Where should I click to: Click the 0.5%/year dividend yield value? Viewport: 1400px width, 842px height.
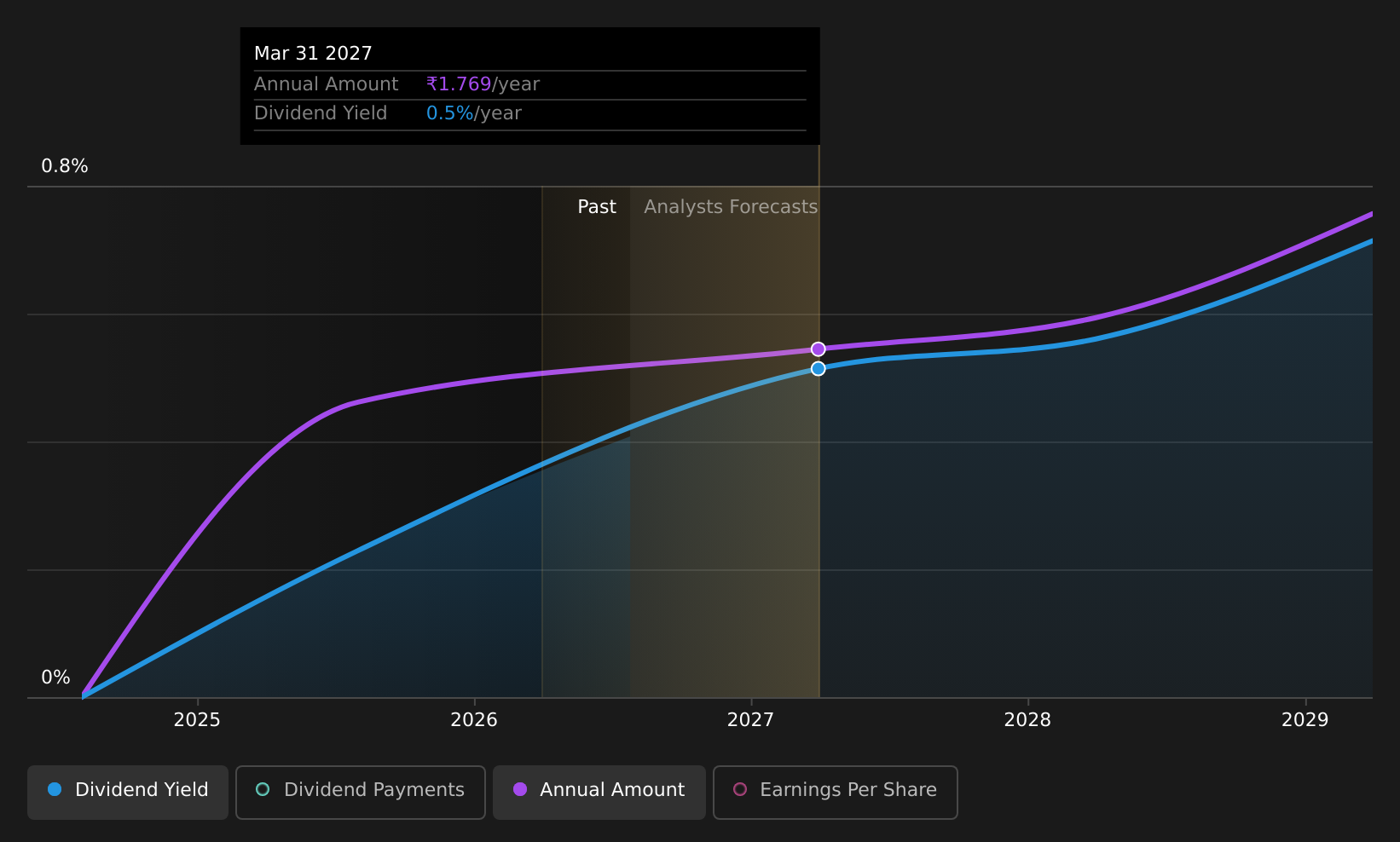(x=474, y=113)
